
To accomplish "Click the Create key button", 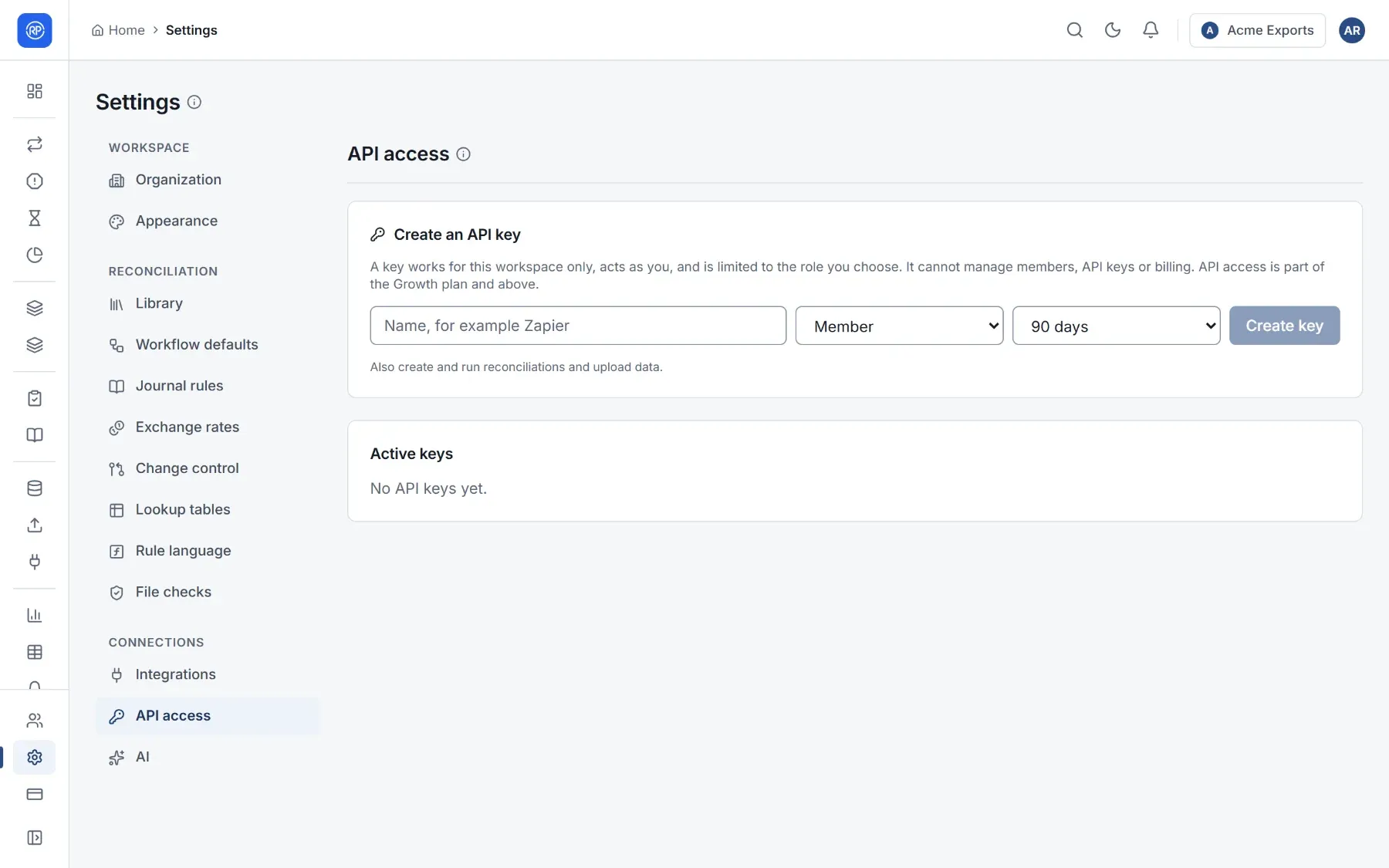I will 1285,326.
